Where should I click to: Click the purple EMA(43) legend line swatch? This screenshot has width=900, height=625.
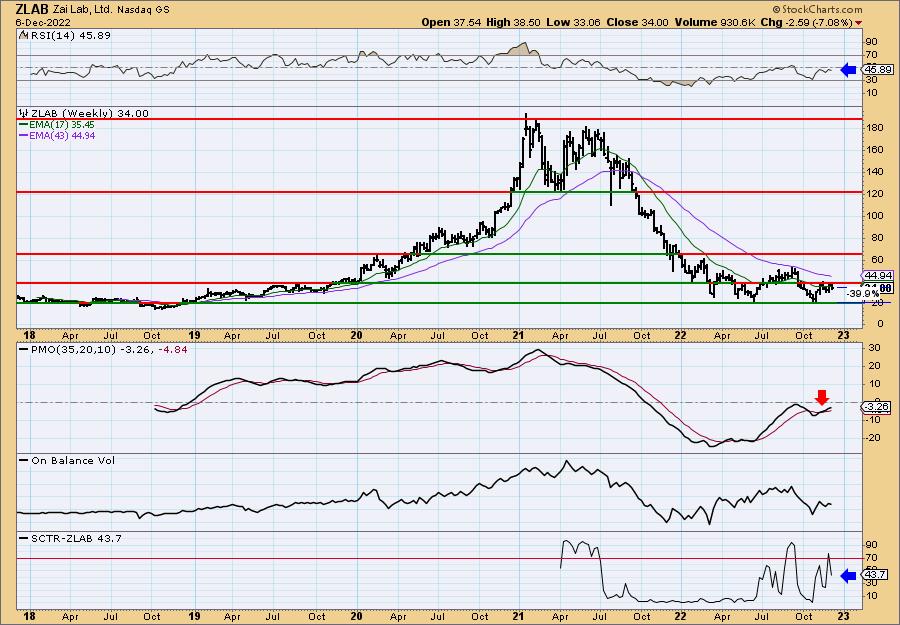[x=24, y=135]
